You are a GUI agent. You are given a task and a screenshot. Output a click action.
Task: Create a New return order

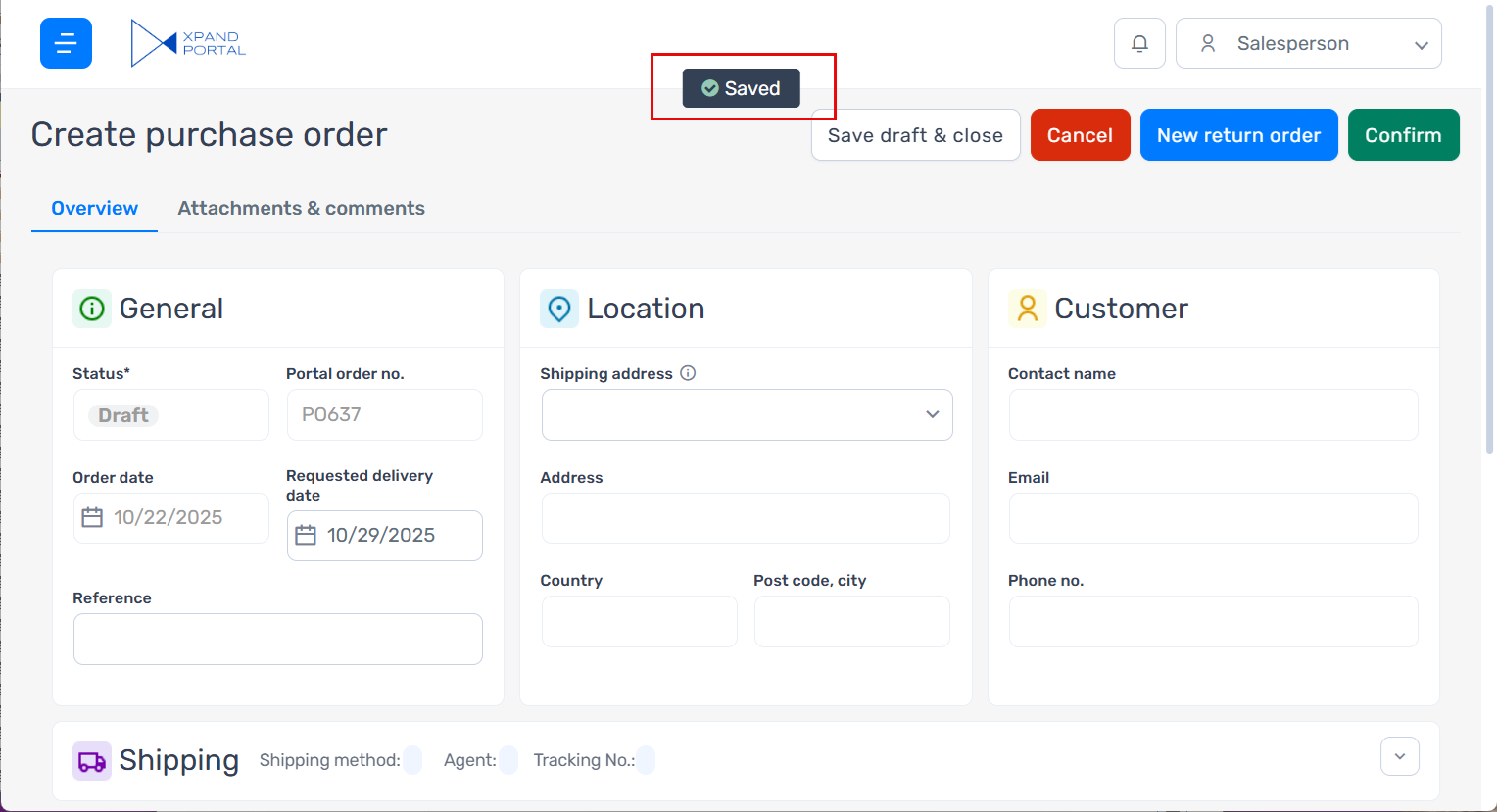(1238, 135)
